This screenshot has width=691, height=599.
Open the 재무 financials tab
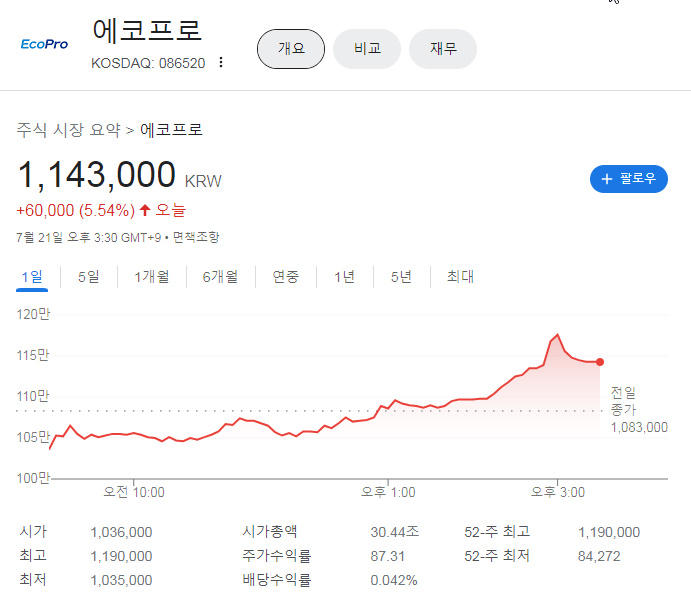(443, 48)
